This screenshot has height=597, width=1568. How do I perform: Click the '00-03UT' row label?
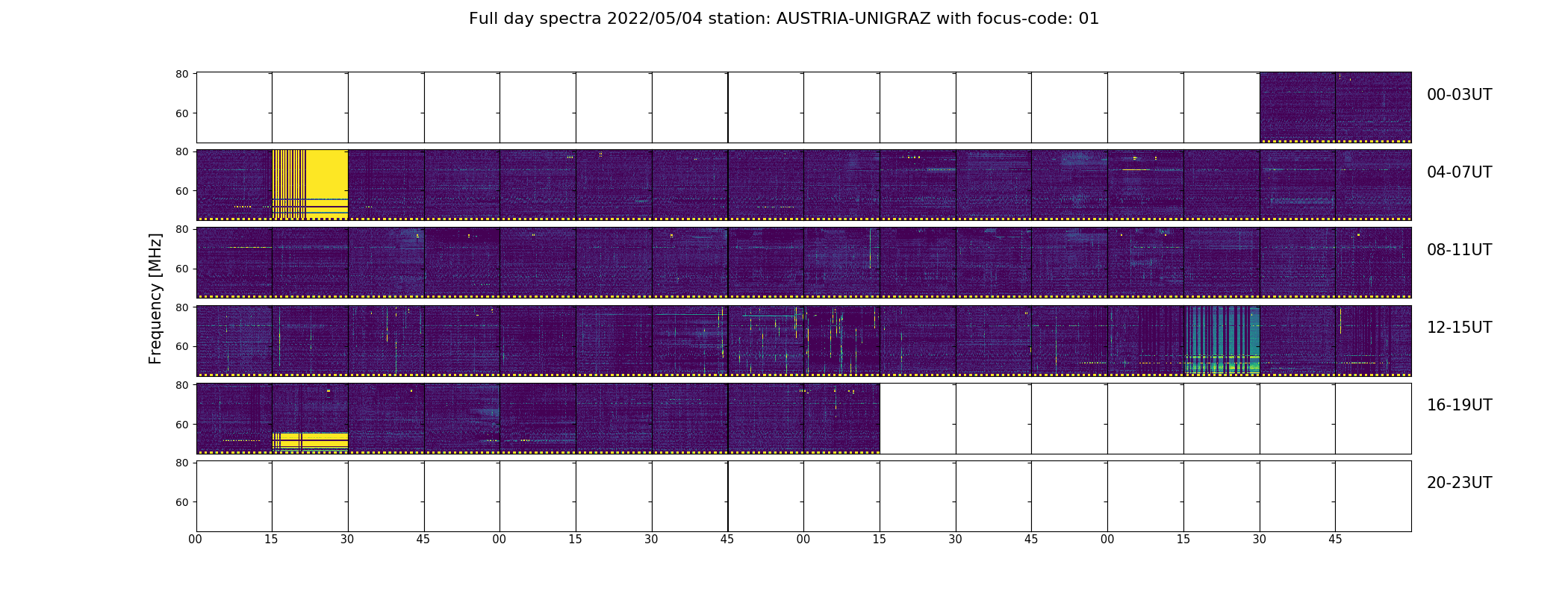(x=1459, y=95)
